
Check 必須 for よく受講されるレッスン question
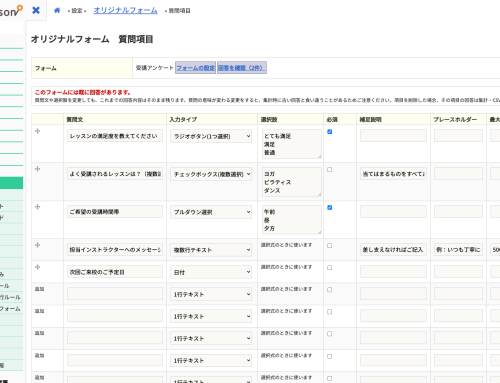point(330,170)
